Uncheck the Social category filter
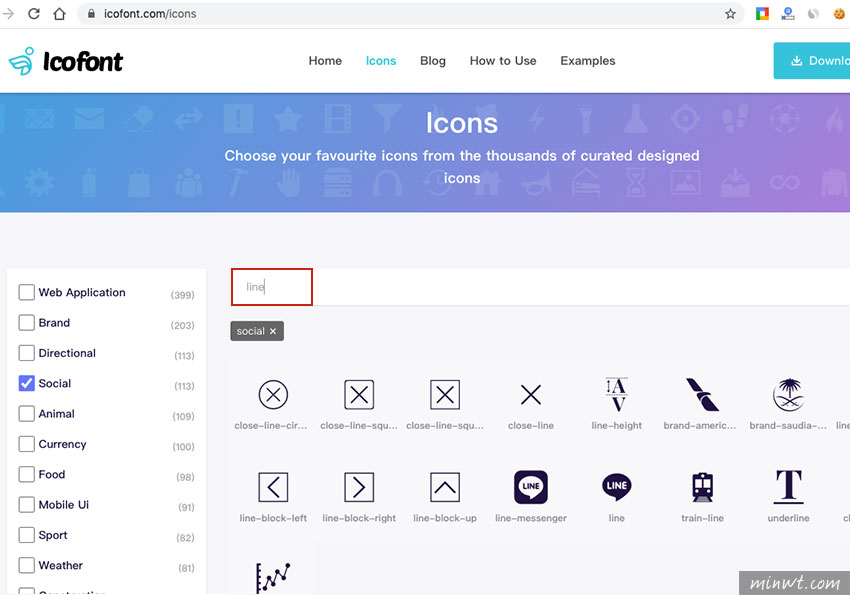This screenshot has height=595, width=850. click(27, 383)
